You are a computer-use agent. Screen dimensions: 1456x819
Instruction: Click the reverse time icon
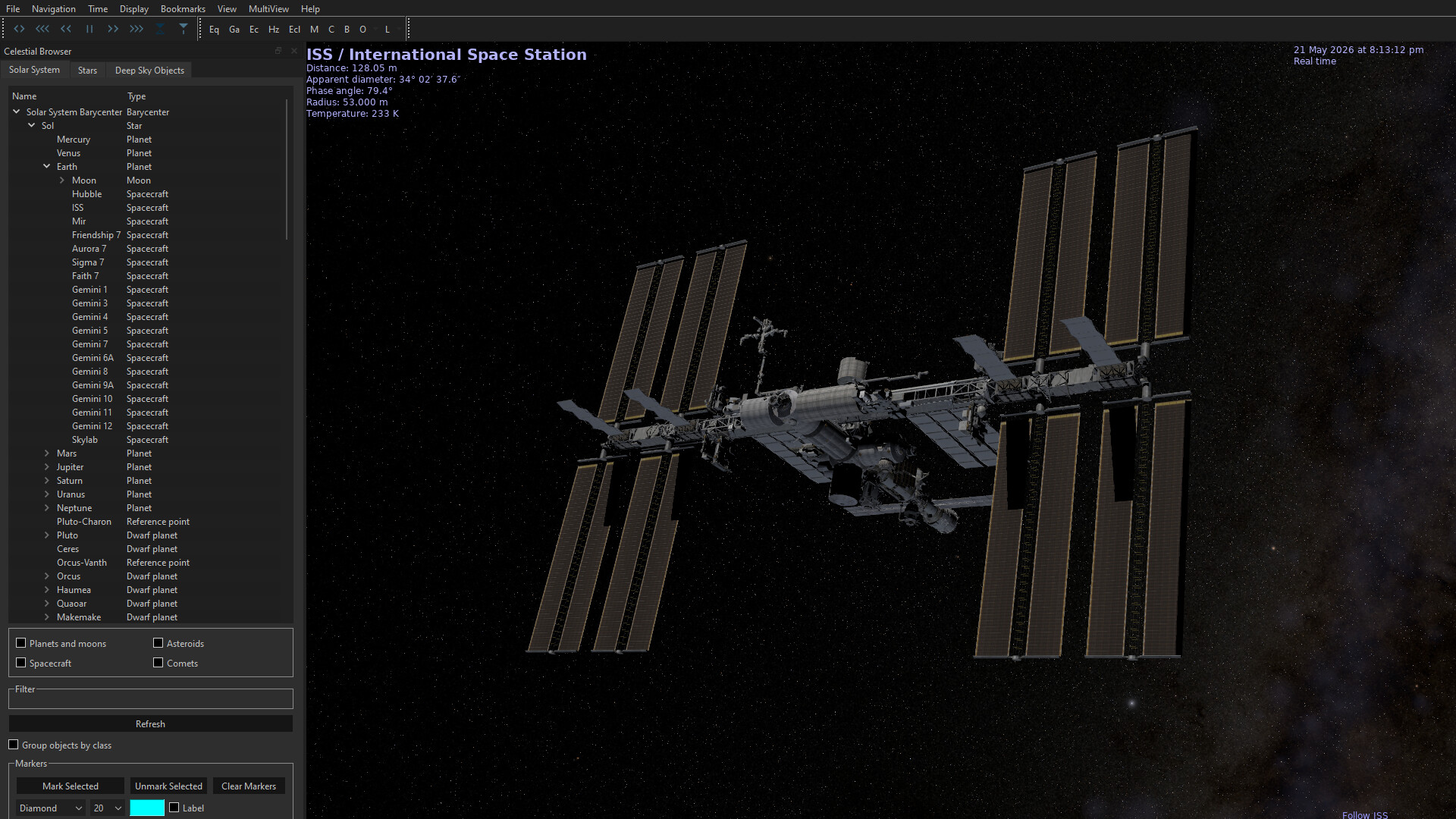(19, 29)
